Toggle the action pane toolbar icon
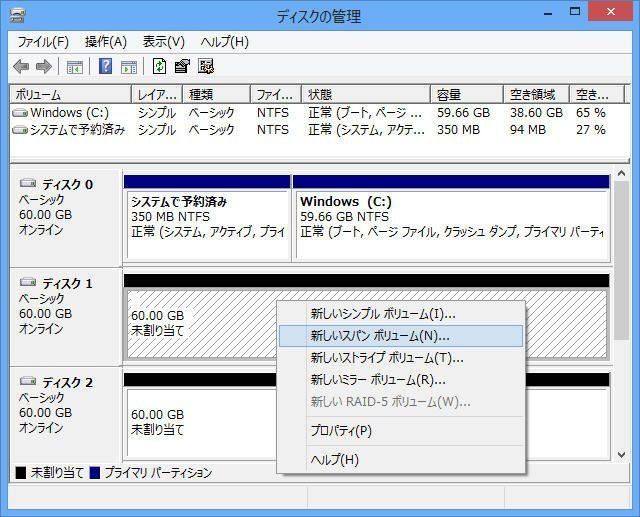 coord(128,67)
